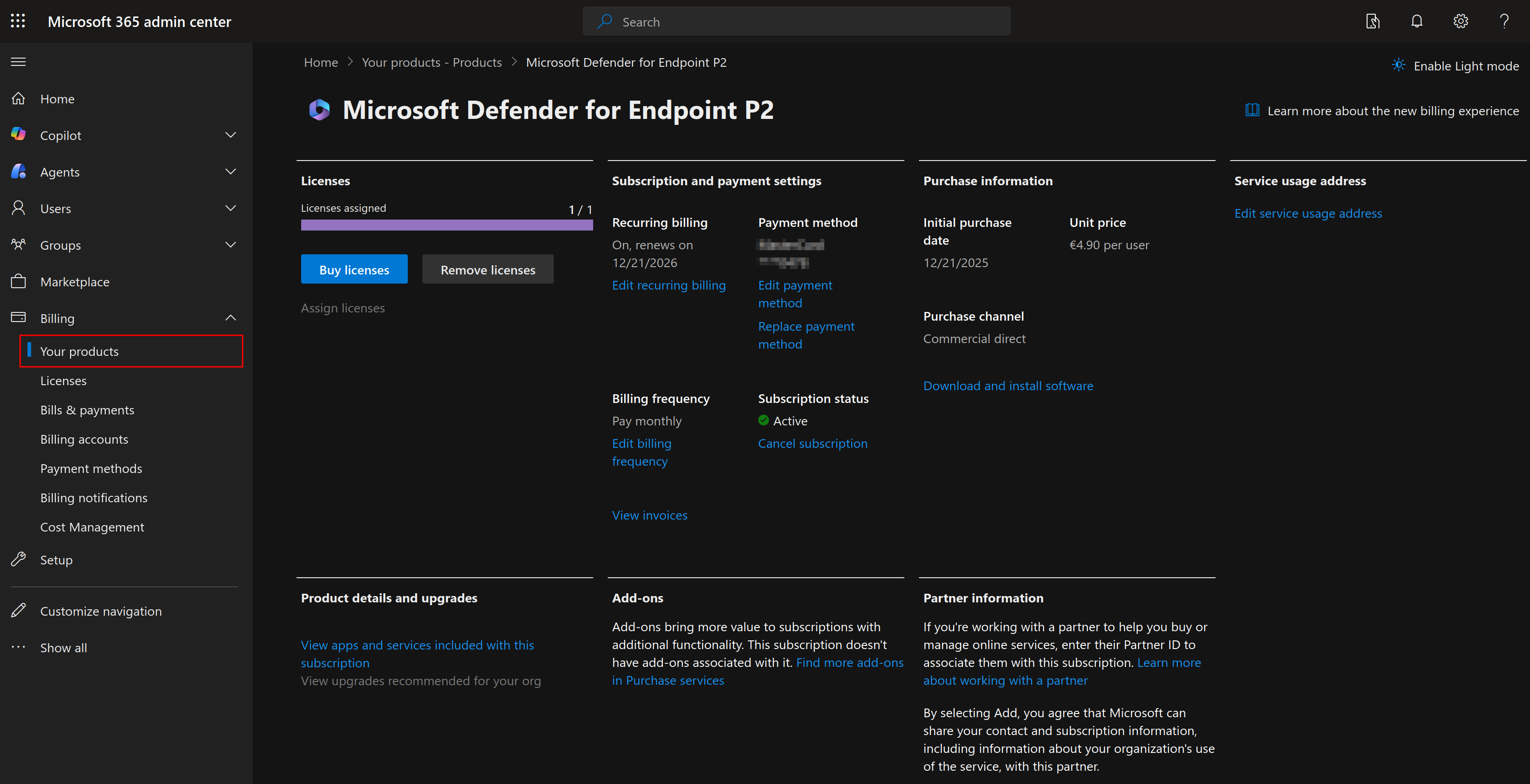Open the document feedback icon in header

tap(1373, 21)
